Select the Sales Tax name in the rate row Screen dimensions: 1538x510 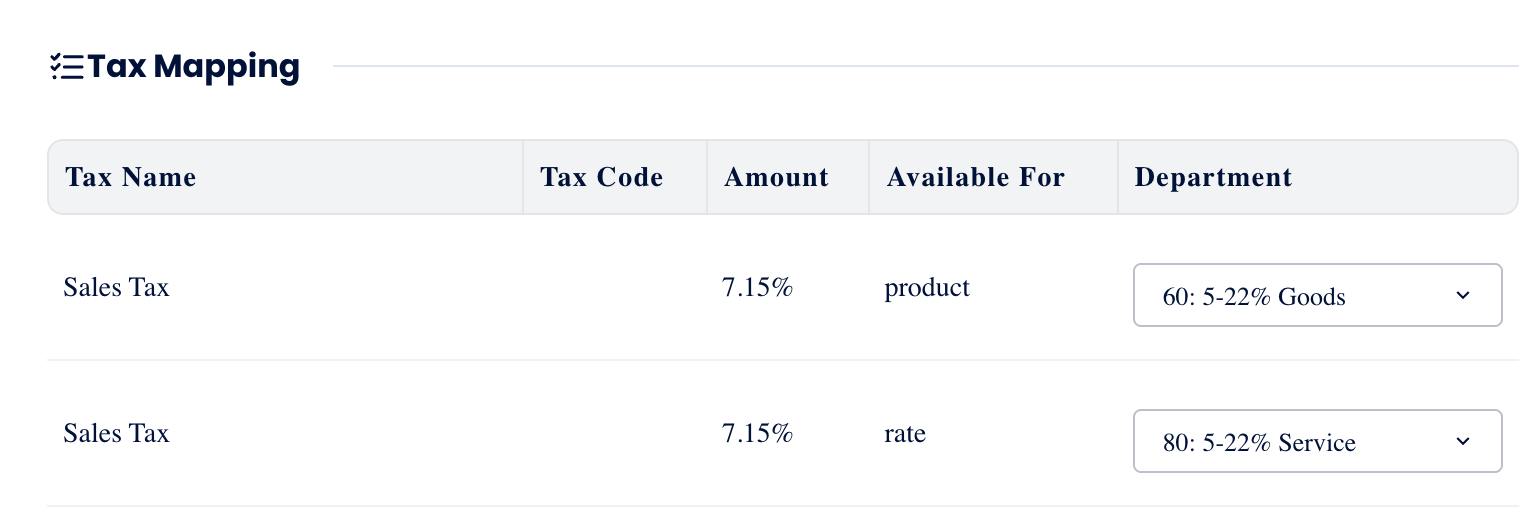click(x=116, y=434)
